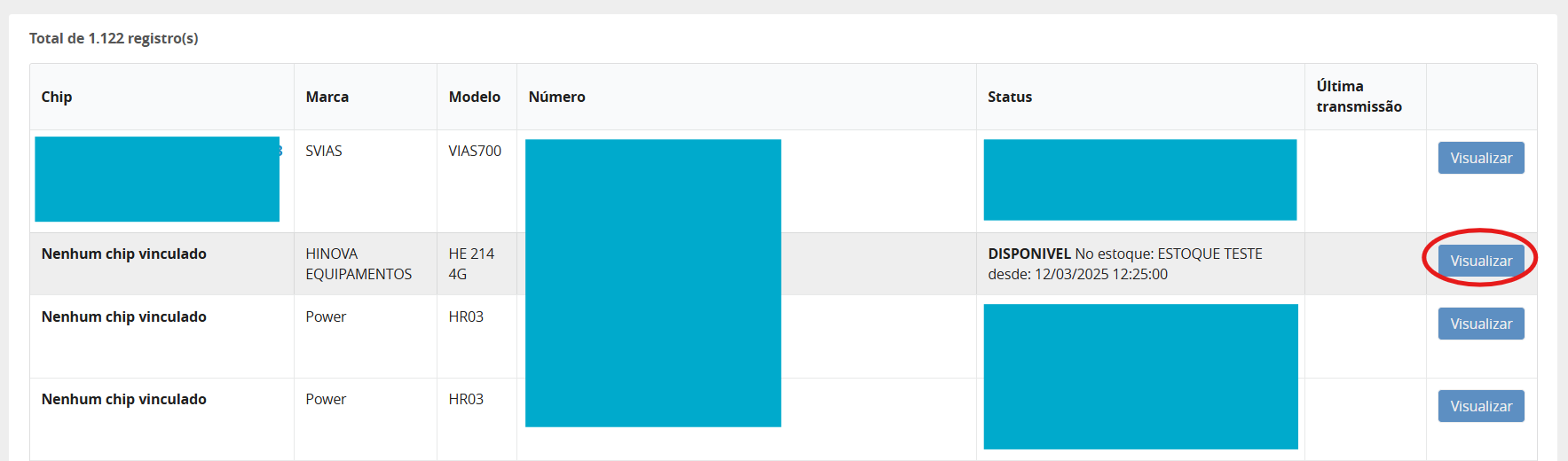Click DISPONIVEL status text in HINOVA row

pos(1029,254)
